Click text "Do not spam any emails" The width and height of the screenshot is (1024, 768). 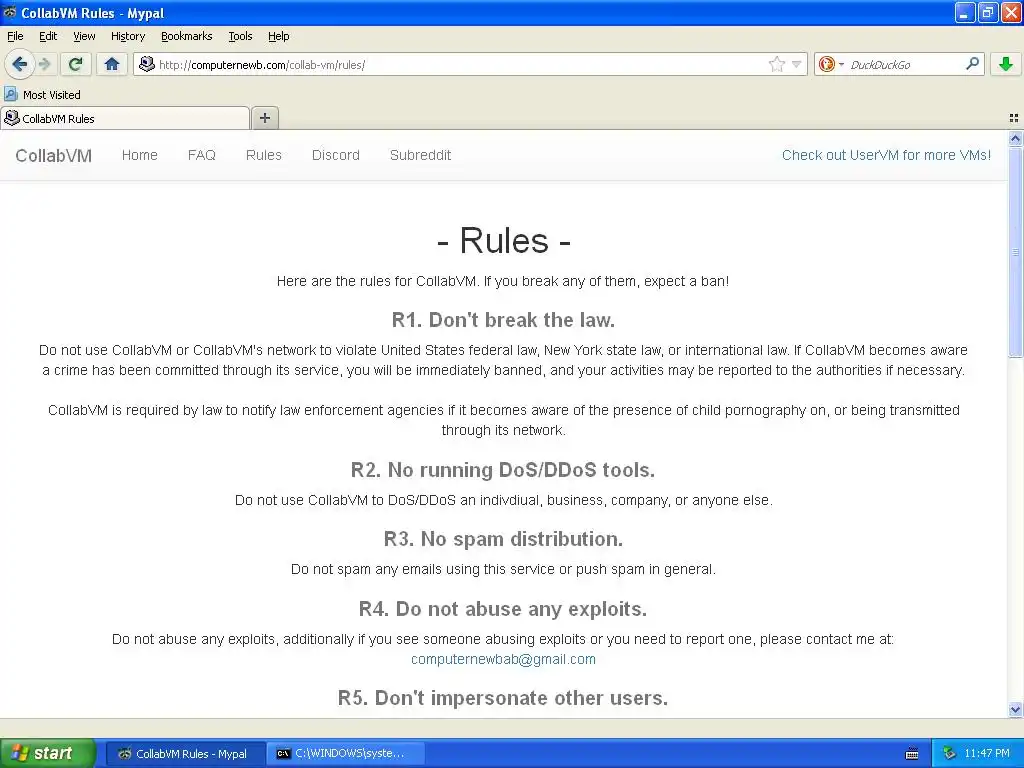coord(366,569)
